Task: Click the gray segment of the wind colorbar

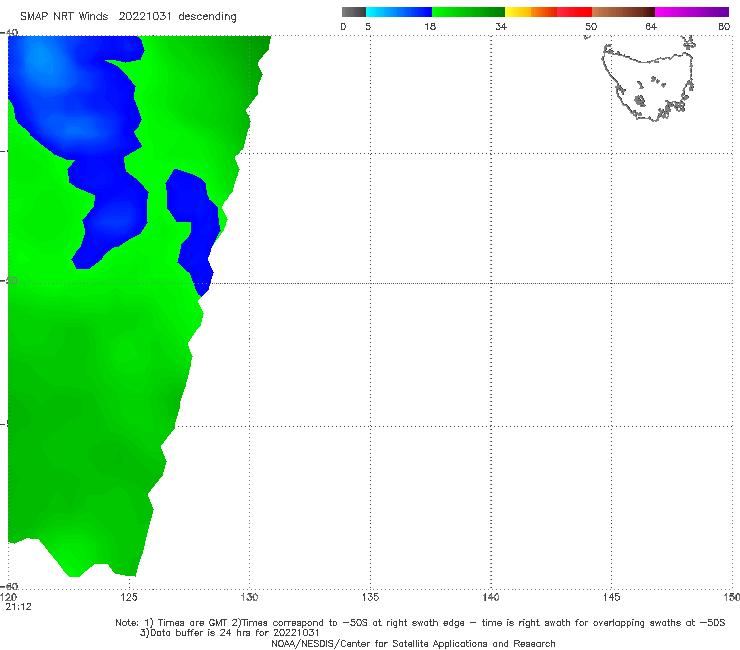Action: coord(354,12)
